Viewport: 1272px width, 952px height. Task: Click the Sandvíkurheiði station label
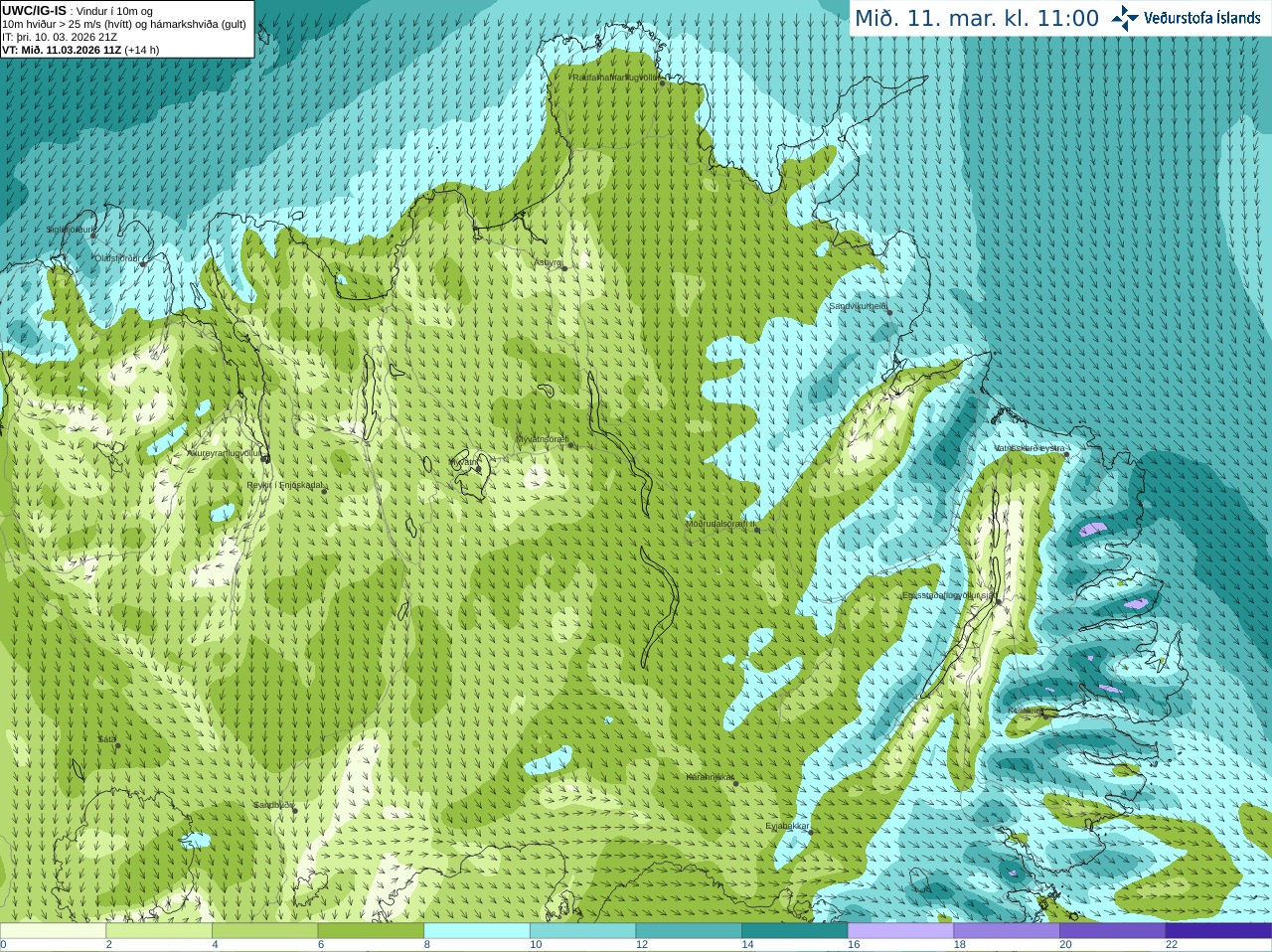point(859,306)
